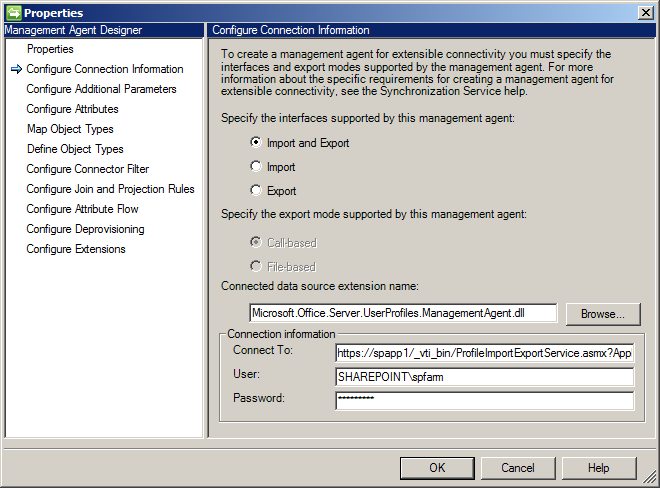This screenshot has height=488, width=660.
Task: Open Configure Join and Projection Rules
Action: pyautogui.click(x=110, y=189)
